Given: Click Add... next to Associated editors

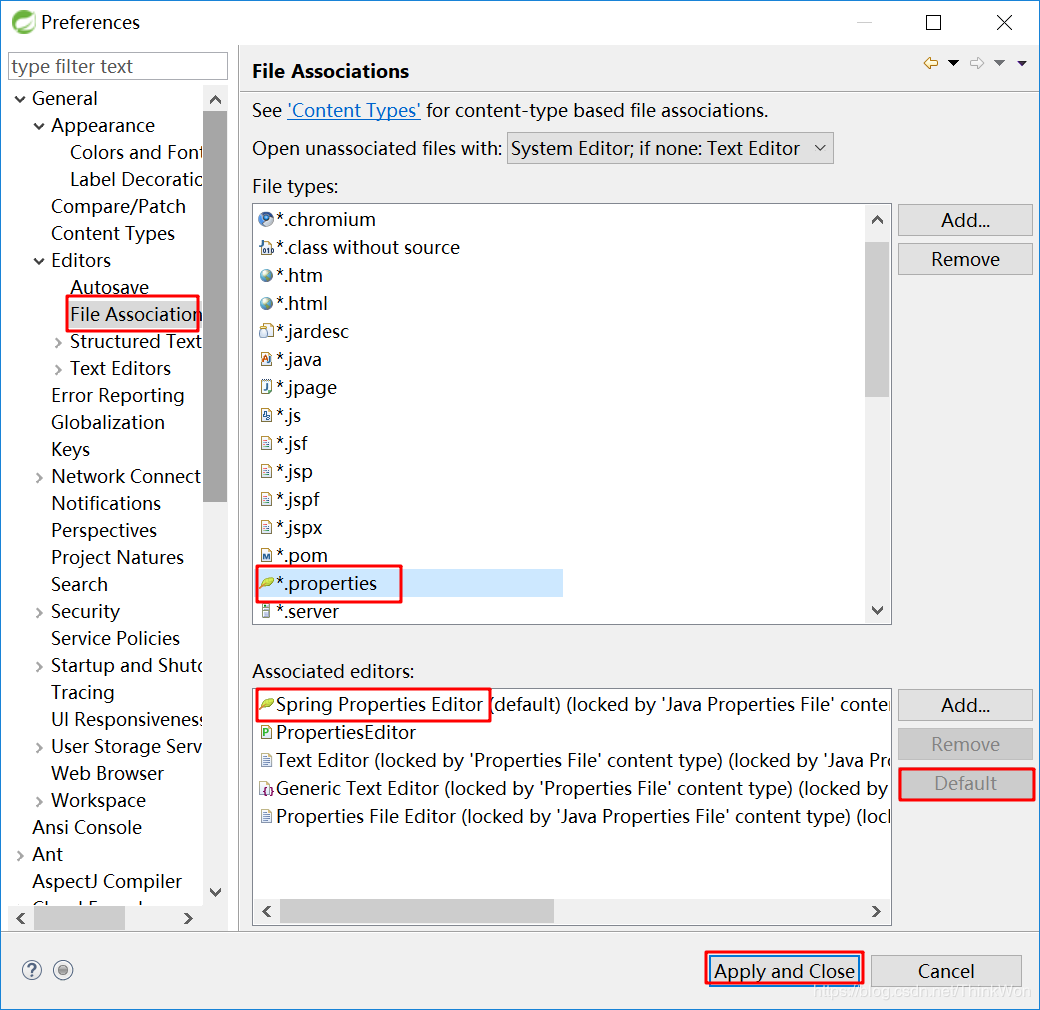Looking at the screenshot, I should pos(965,705).
